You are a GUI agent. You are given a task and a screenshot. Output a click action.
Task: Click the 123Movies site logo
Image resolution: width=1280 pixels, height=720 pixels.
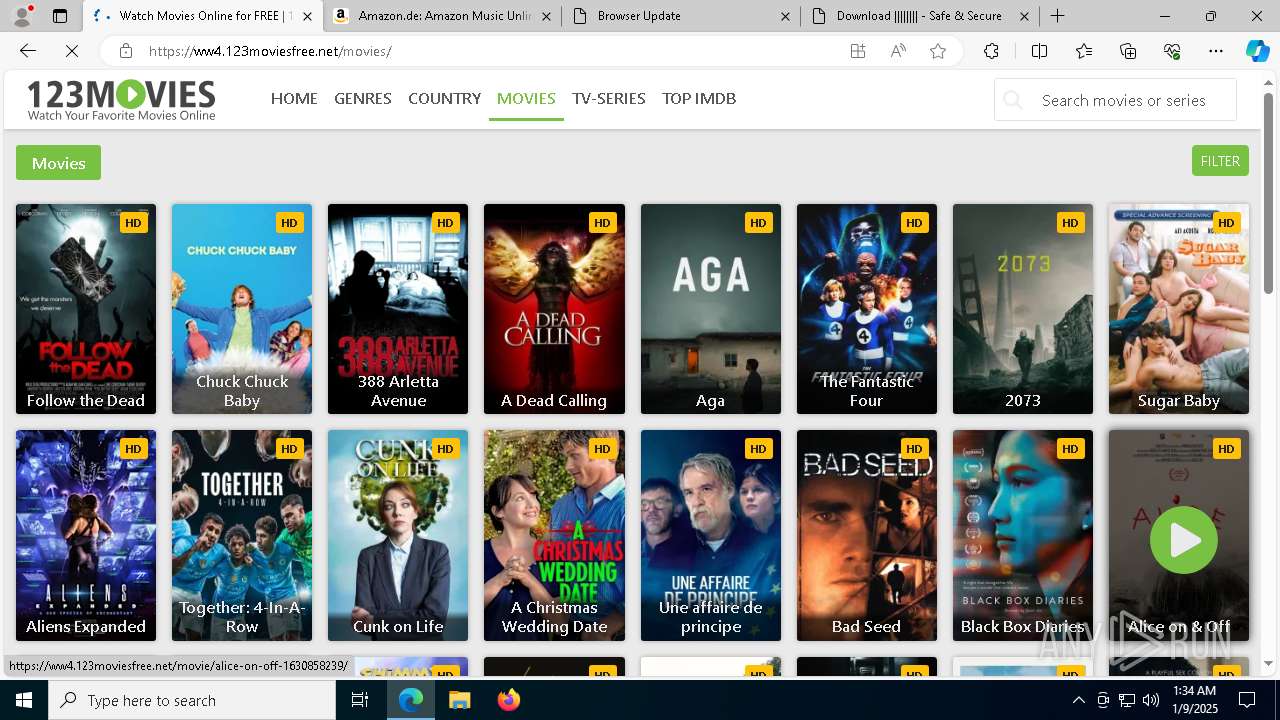click(121, 99)
